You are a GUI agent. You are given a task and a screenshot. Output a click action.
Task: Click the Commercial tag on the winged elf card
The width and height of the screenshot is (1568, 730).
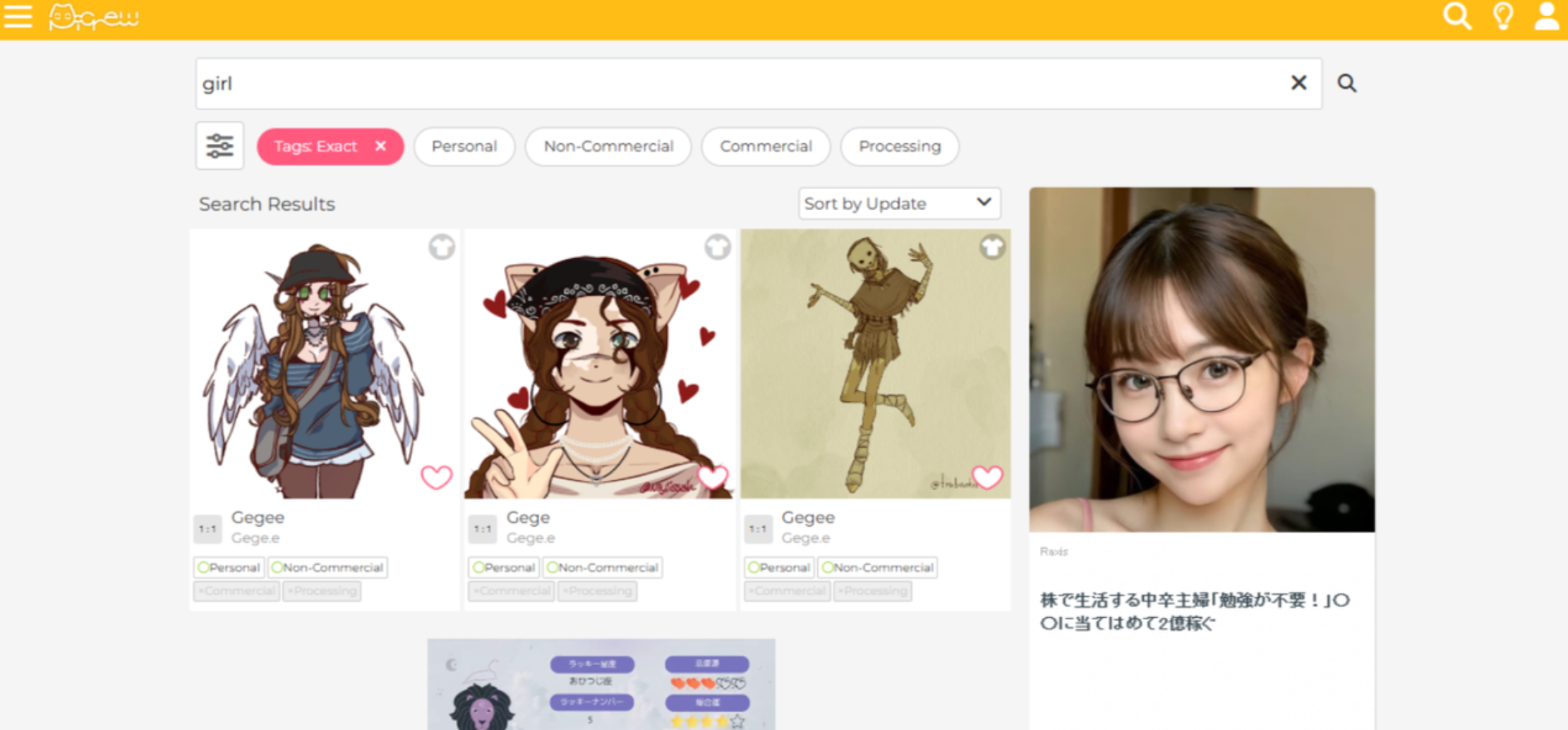(x=236, y=591)
